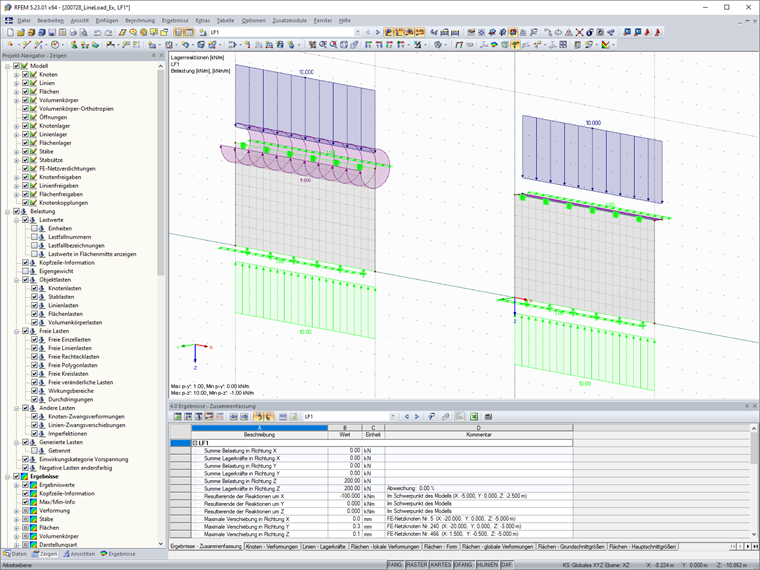Collapse the Modell tree node
Screen dimensions: 760x570
pos(7,66)
